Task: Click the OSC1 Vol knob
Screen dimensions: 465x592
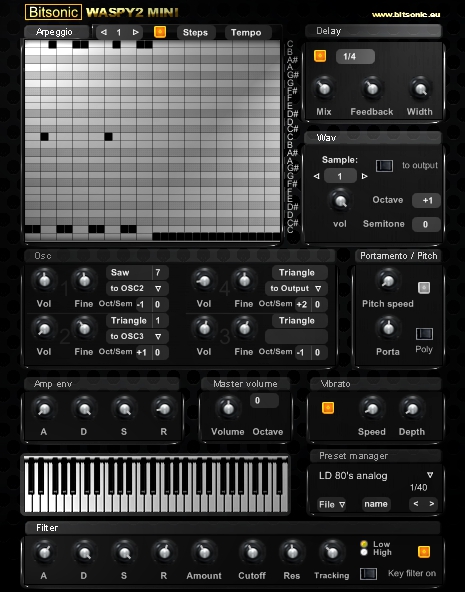Action: coord(44,280)
